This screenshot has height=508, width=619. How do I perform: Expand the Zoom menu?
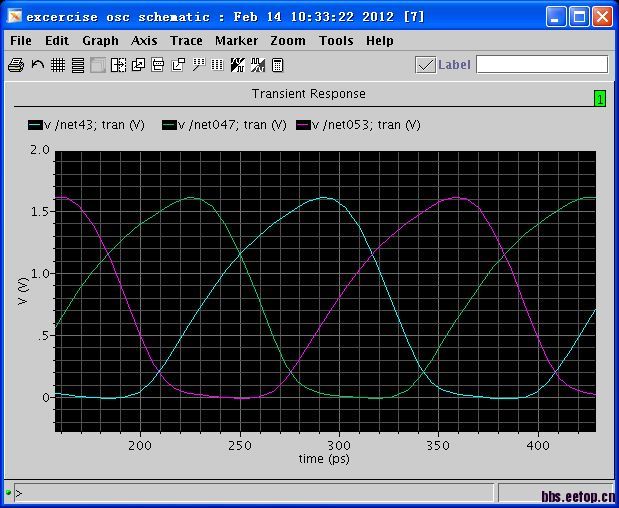point(288,41)
